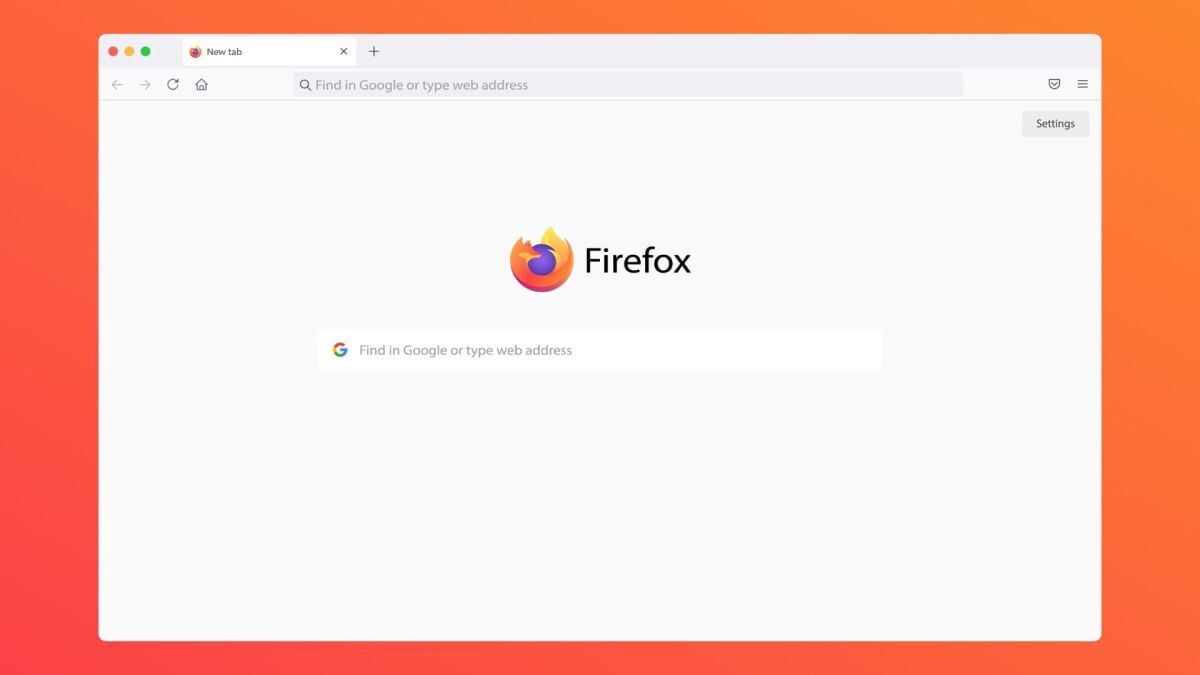1200x675 pixels.
Task: Focus the center Google search field
Action: pyautogui.click(x=600, y=350)
